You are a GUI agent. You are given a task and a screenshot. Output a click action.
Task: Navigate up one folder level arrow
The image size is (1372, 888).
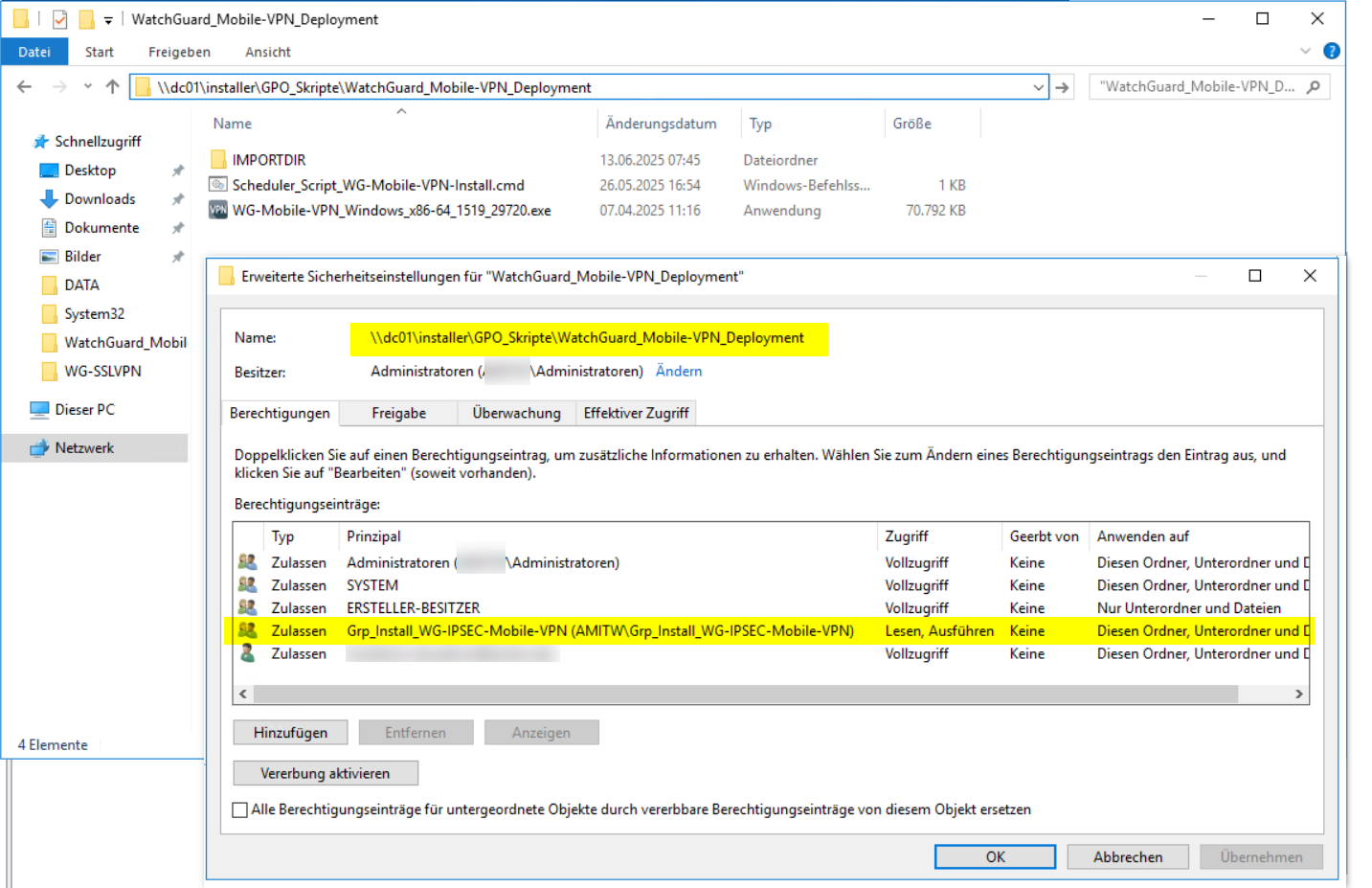(112, 87)
